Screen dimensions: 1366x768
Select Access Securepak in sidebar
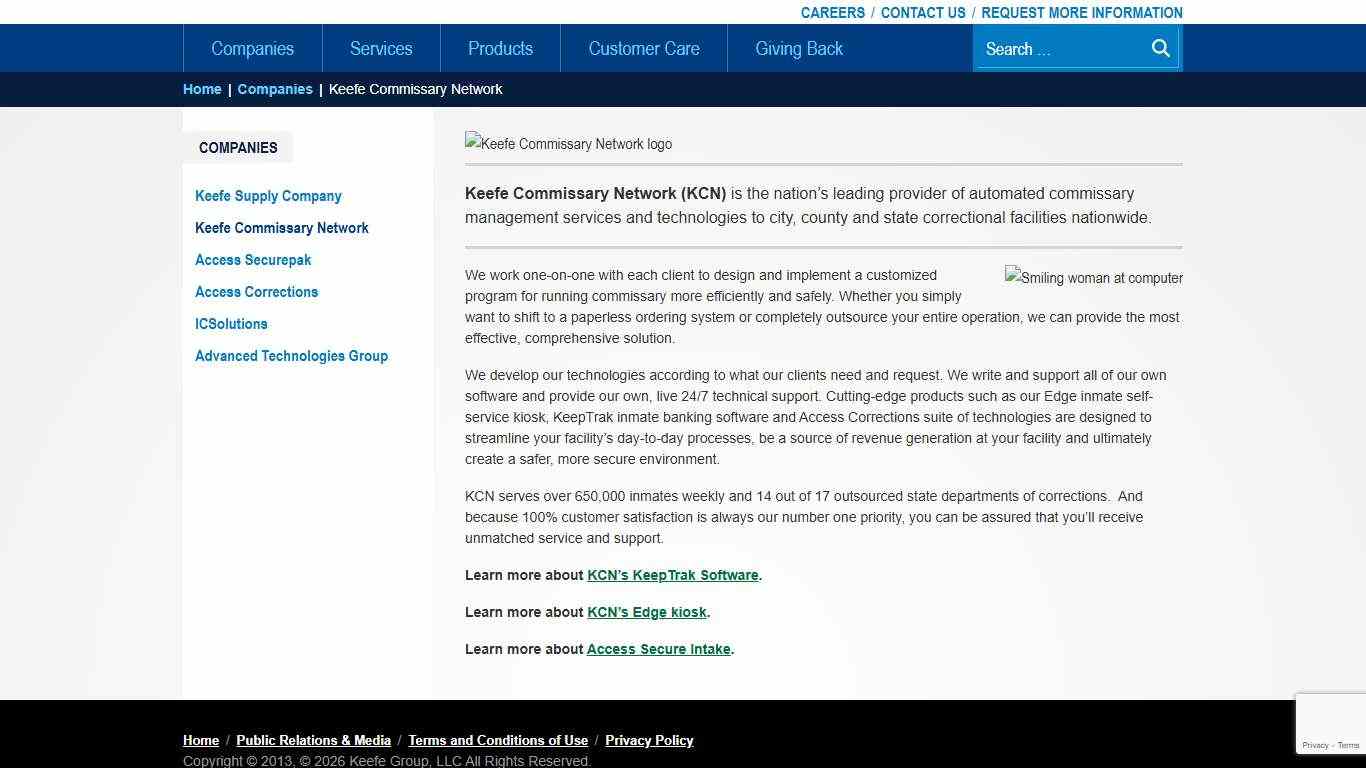point(253,260)
